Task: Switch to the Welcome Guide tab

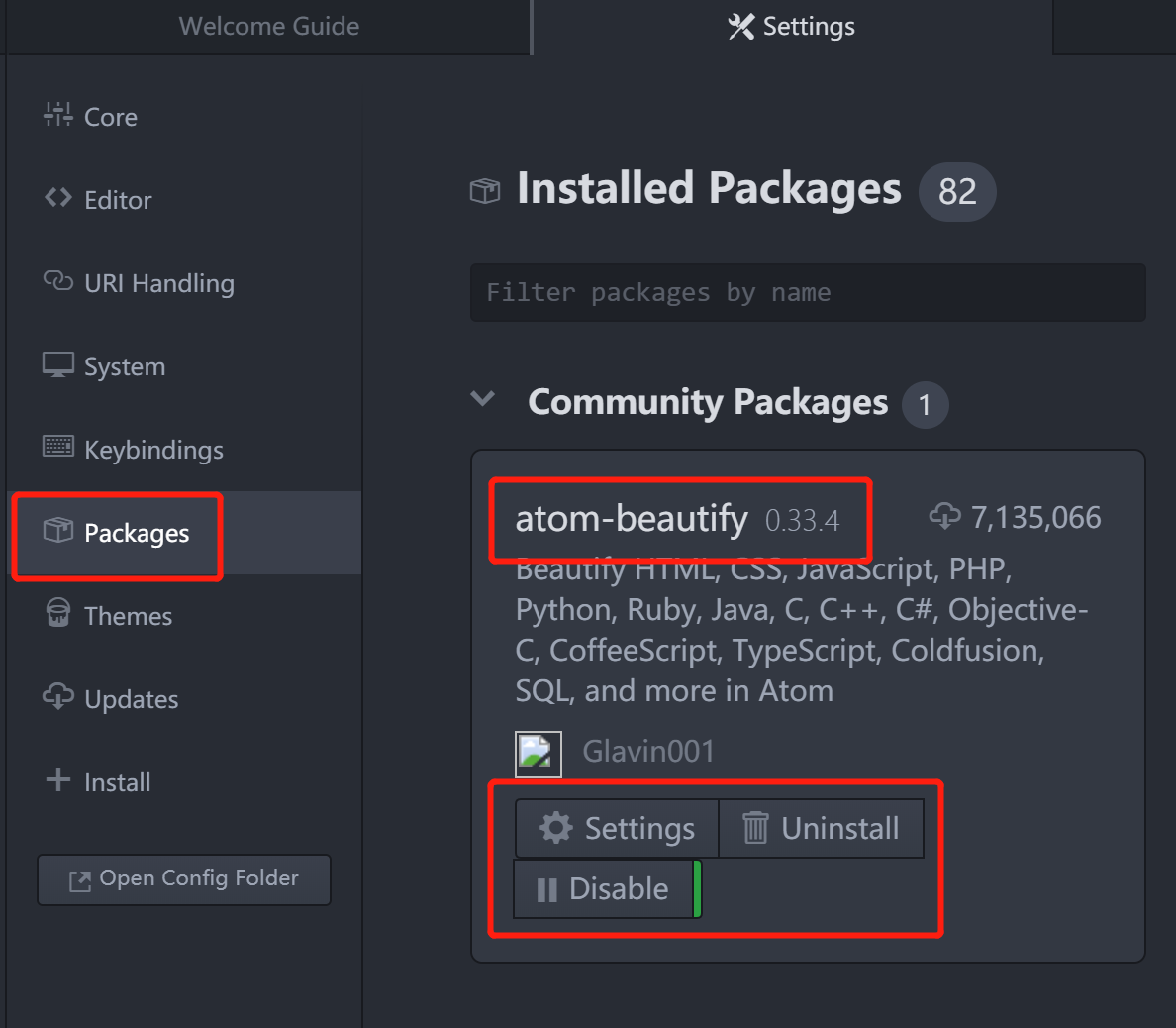Action: [x=268, y=27]
